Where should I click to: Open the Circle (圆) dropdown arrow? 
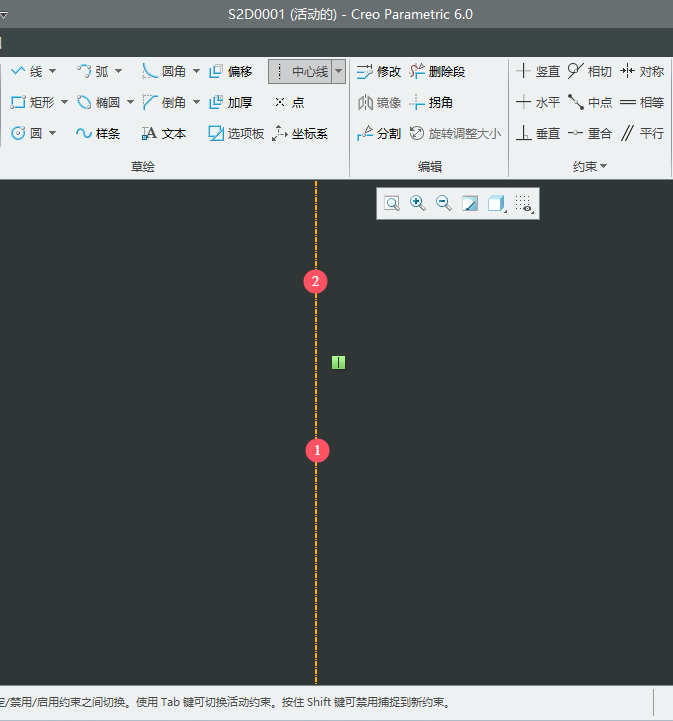tap(52, 133)
